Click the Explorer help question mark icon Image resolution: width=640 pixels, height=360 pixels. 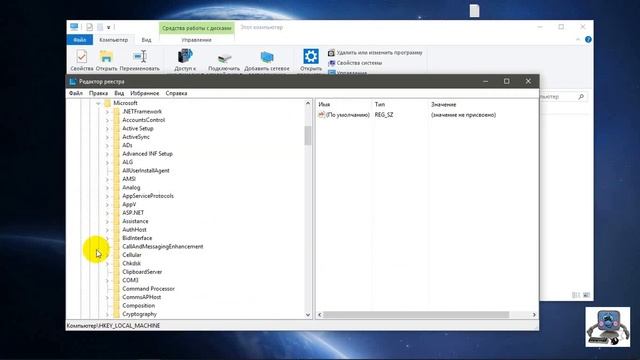[x=588, y=40]
